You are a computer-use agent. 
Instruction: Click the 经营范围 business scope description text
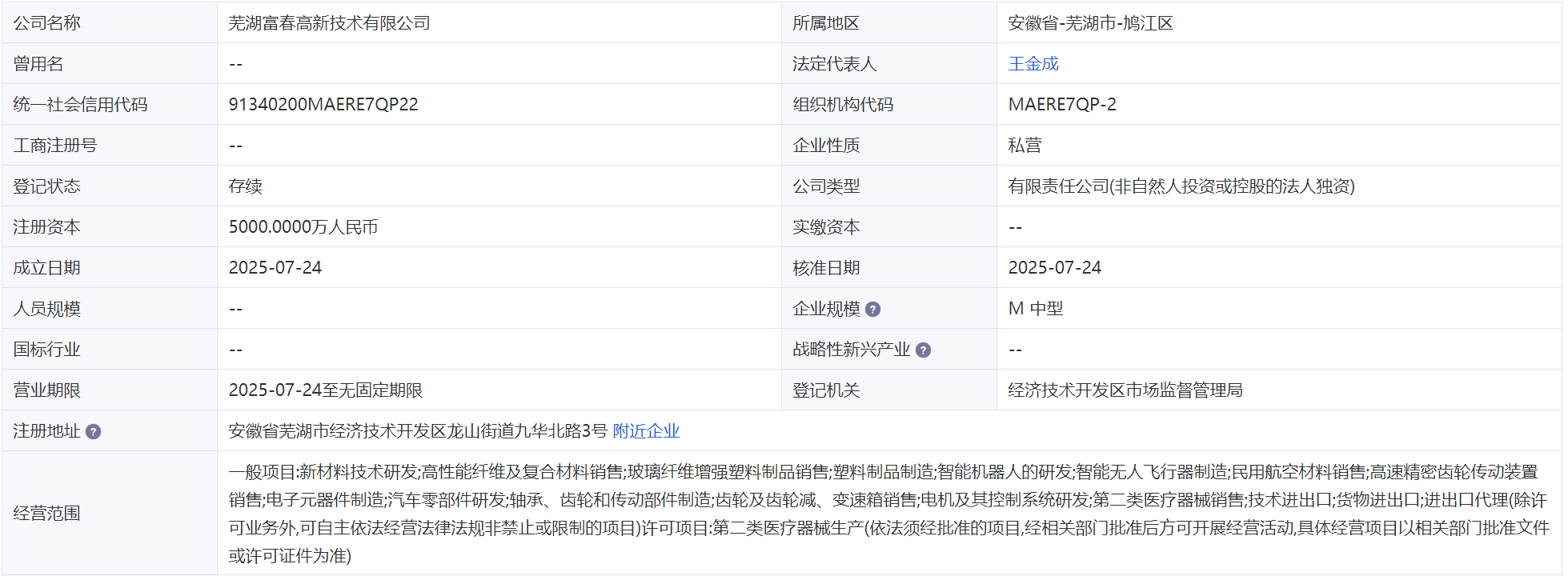[887, 513]
